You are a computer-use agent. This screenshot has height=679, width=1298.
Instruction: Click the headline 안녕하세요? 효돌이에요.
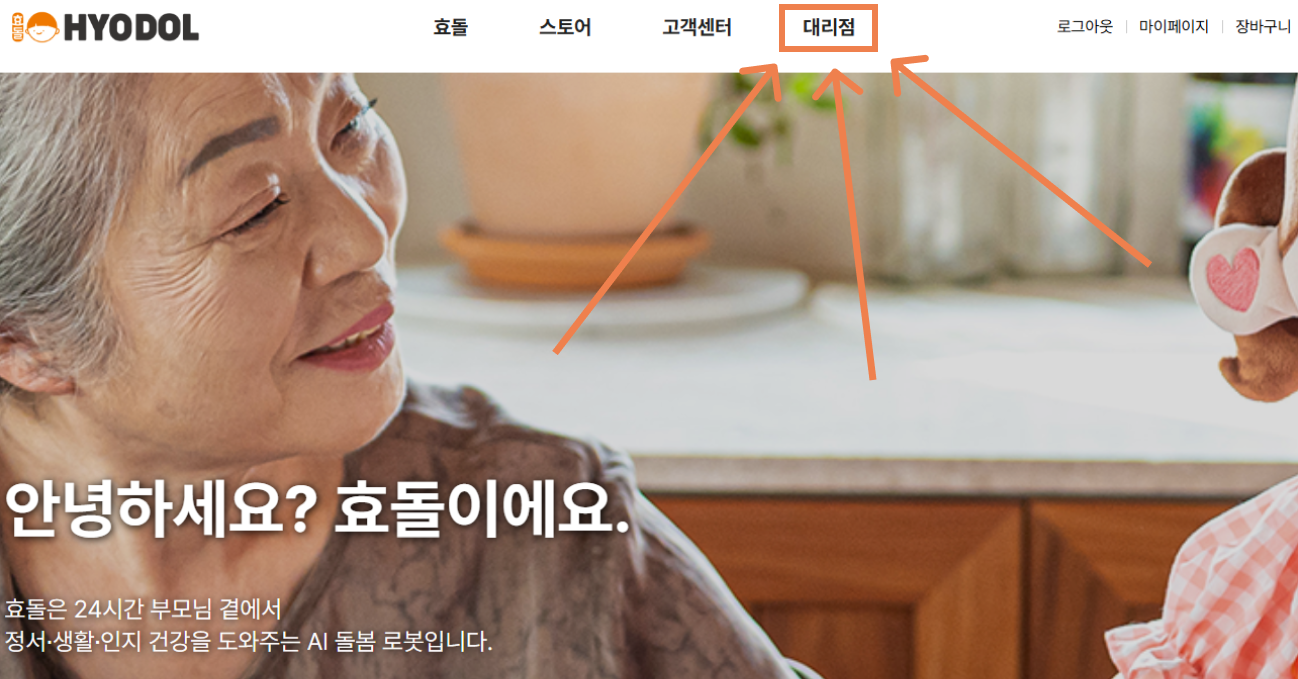tap(319, 515)
